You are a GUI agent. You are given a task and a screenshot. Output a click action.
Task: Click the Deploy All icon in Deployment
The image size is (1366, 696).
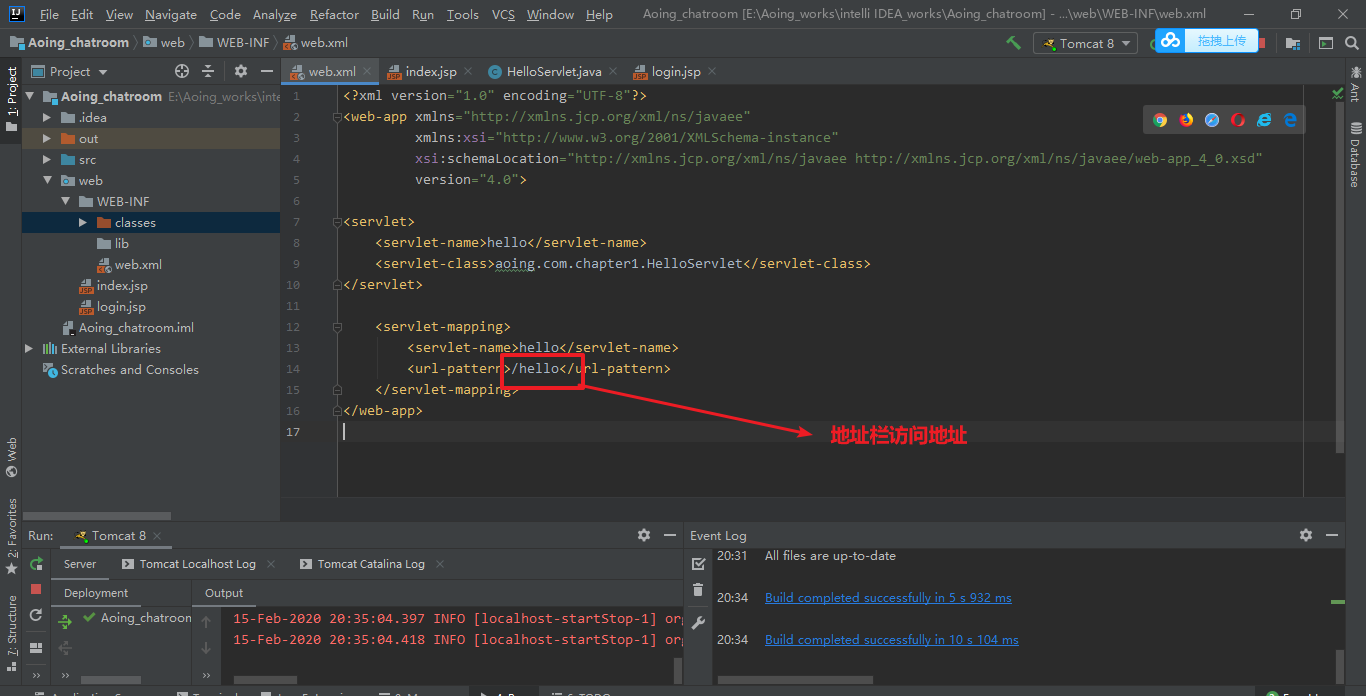pyautogui.click(x=65, y=622)
